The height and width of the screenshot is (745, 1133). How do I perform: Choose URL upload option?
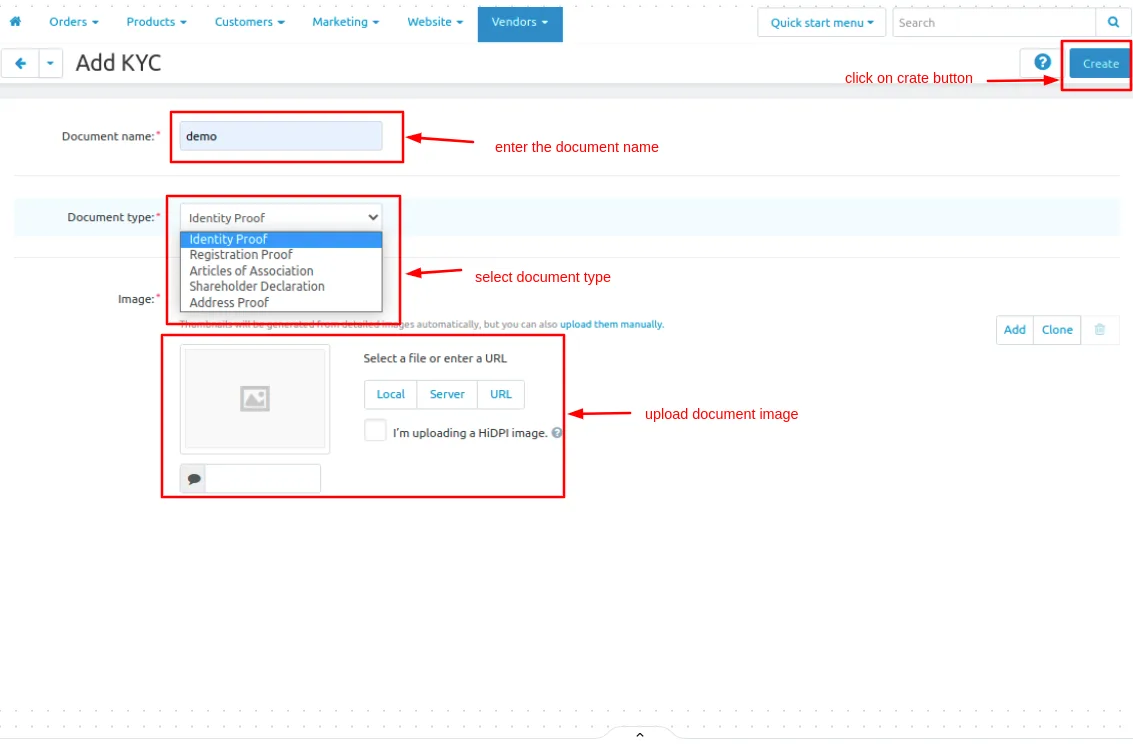[x=501, y=394]
